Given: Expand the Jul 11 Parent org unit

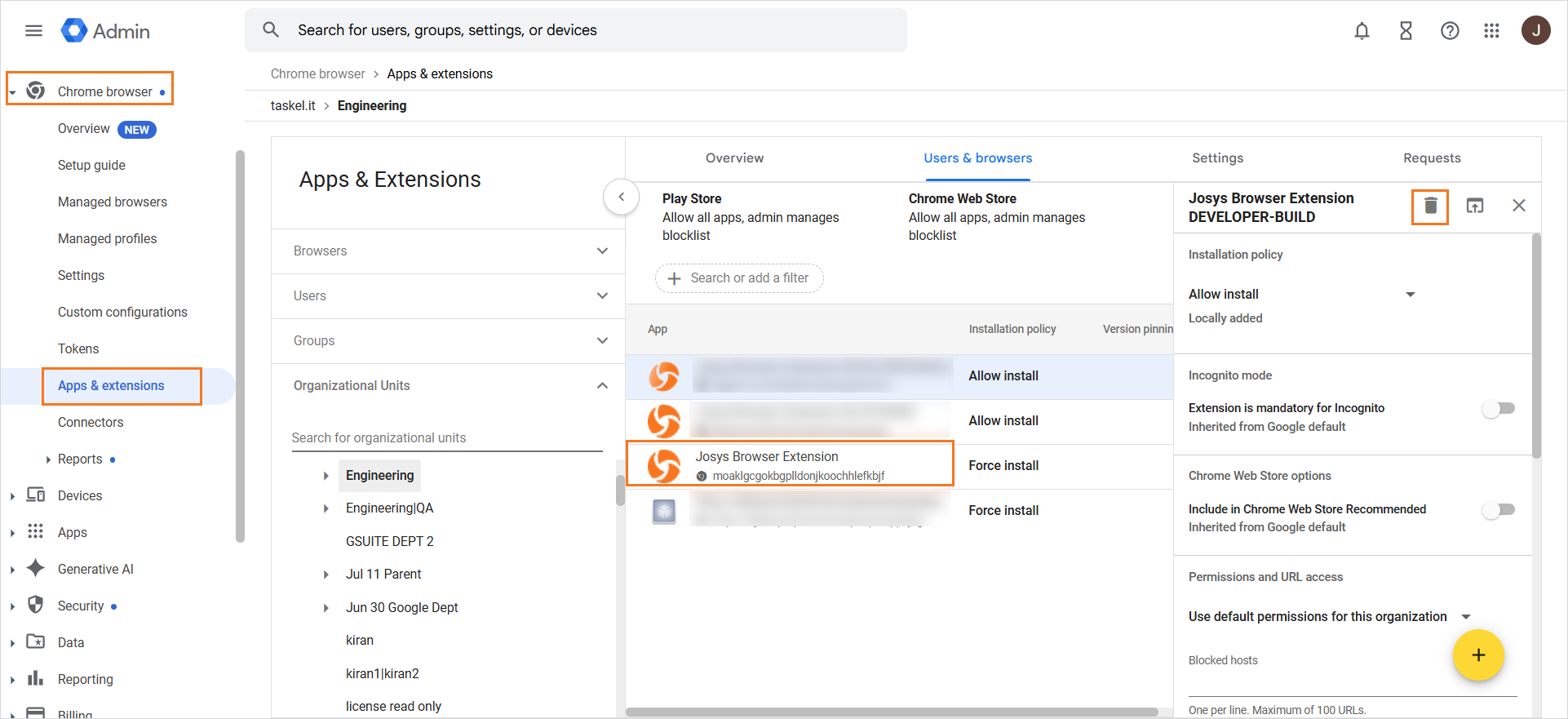Looking at the screenshot, I should click(x=326, y=575).
